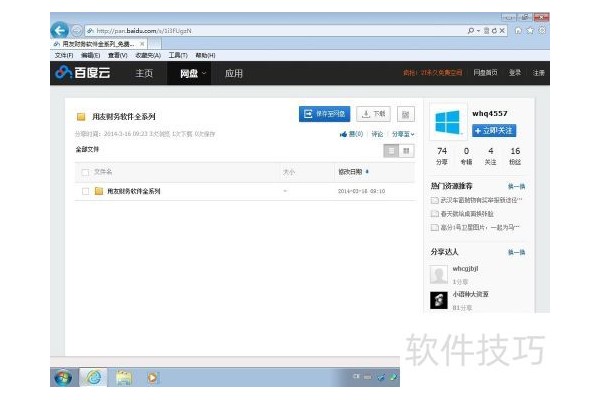
Task: Open the recommended resource starting with 春天
Action: point(467,214)
